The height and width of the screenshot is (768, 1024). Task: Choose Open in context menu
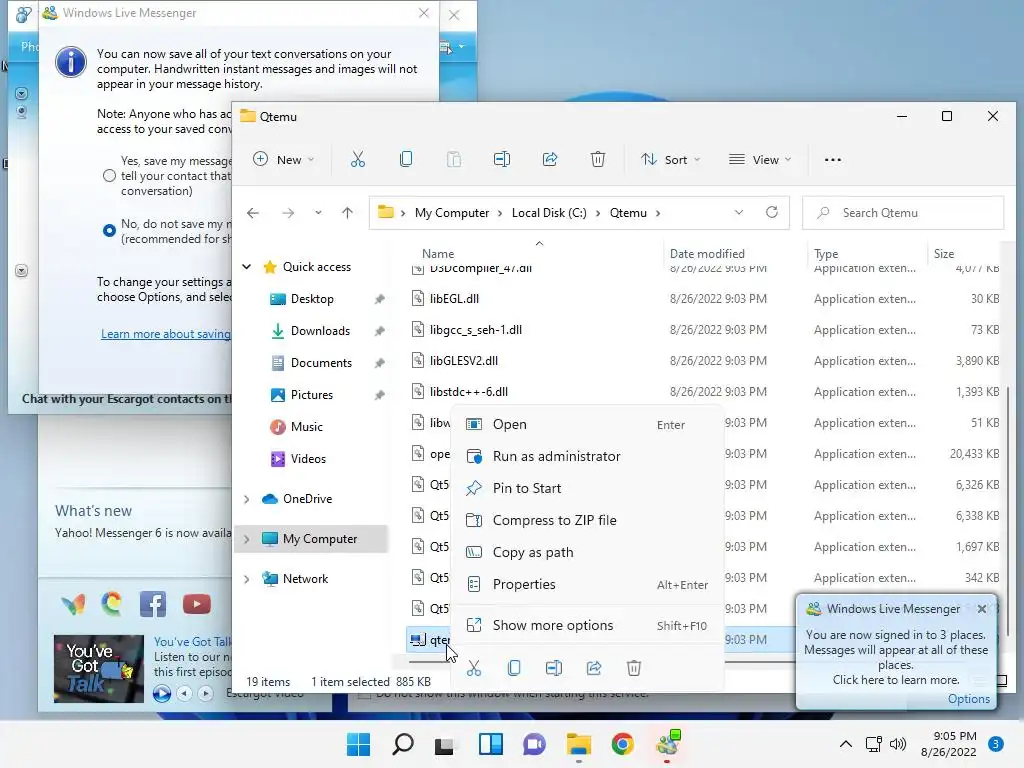coord(587,424)
